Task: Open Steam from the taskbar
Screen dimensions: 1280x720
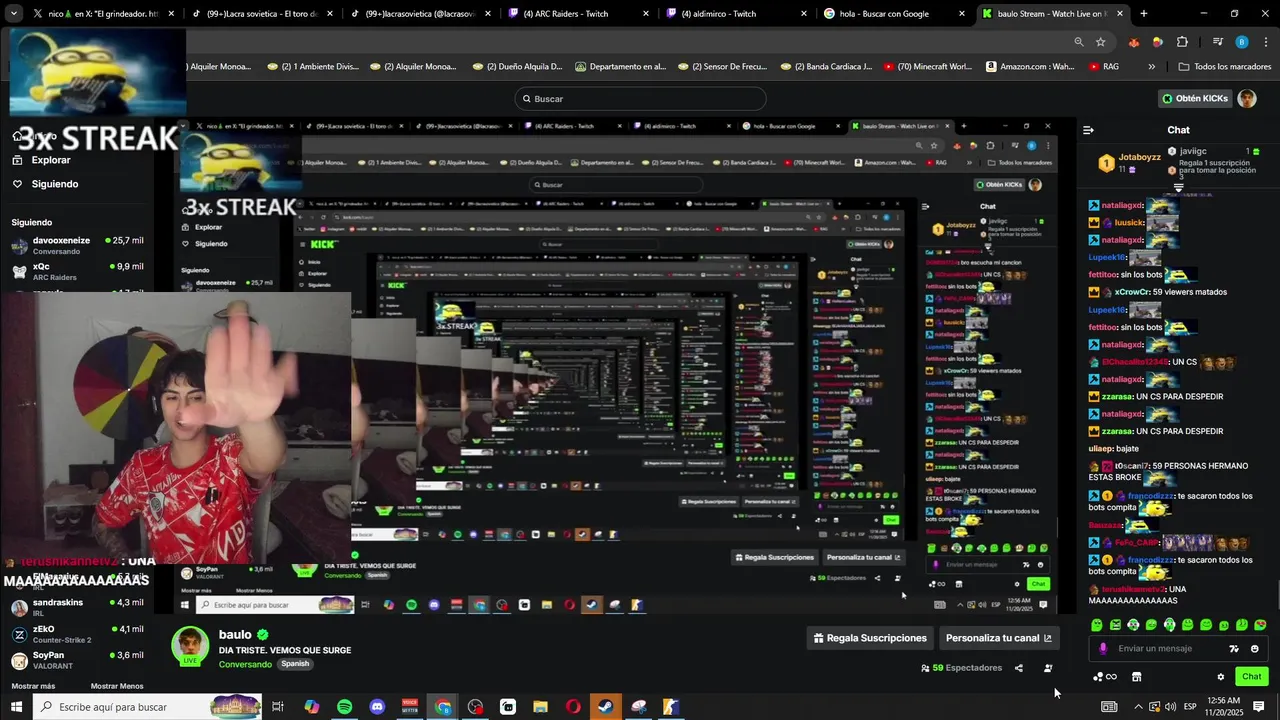Action: click(605, 707)
